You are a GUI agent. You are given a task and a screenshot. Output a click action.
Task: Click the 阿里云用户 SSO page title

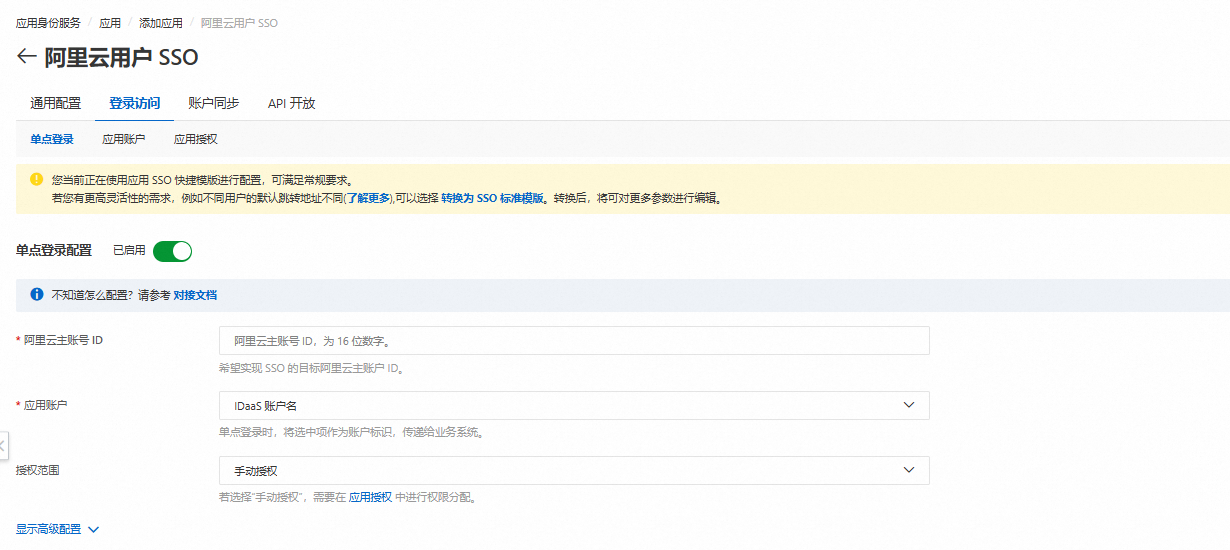click(x=122, y=57)
